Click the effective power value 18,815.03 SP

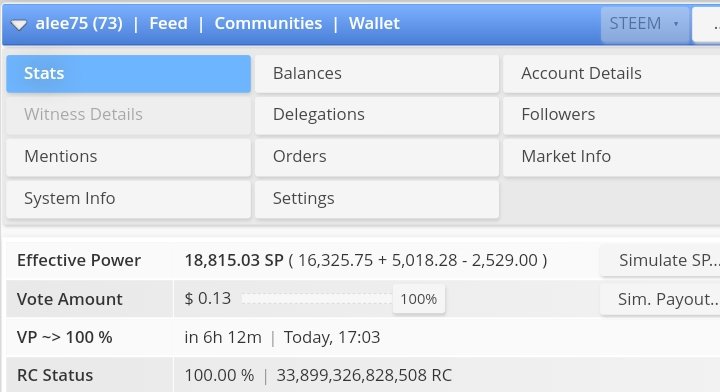tap(234, 260)
